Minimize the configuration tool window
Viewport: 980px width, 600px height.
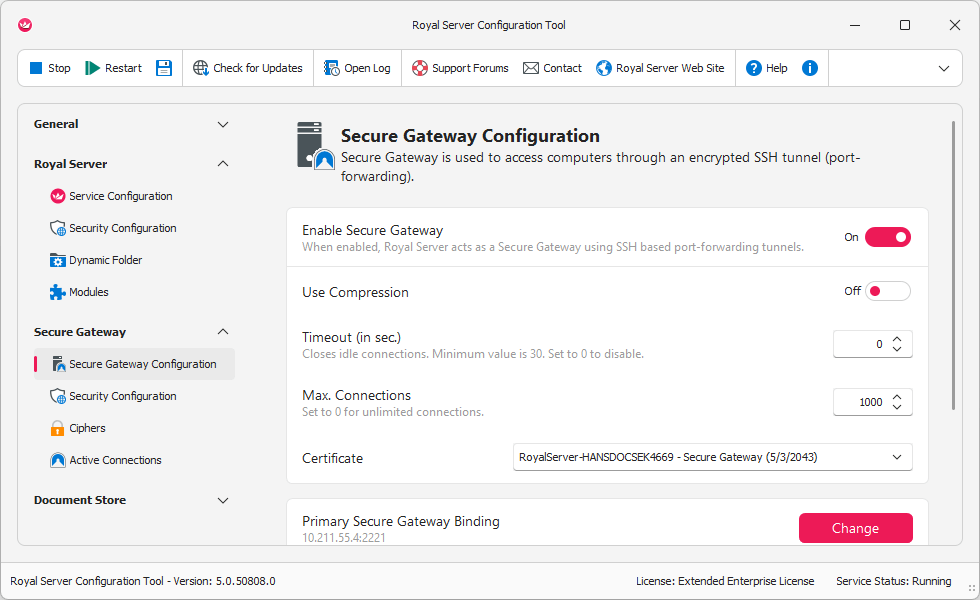[x=855, y=25]
